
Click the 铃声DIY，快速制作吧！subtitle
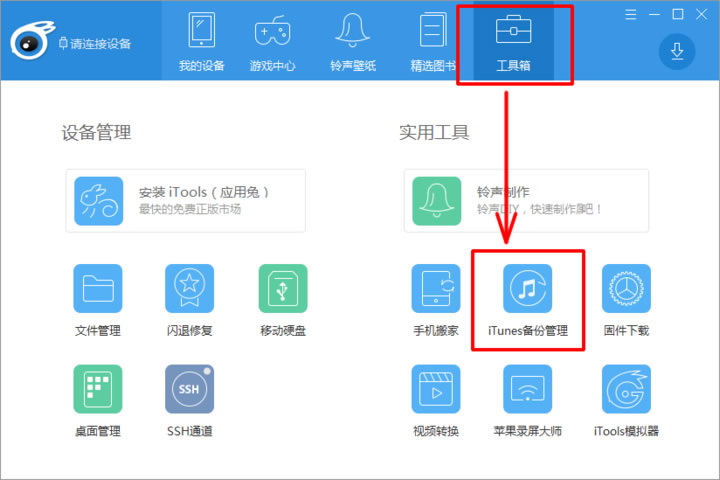click(x=539, y=209)
